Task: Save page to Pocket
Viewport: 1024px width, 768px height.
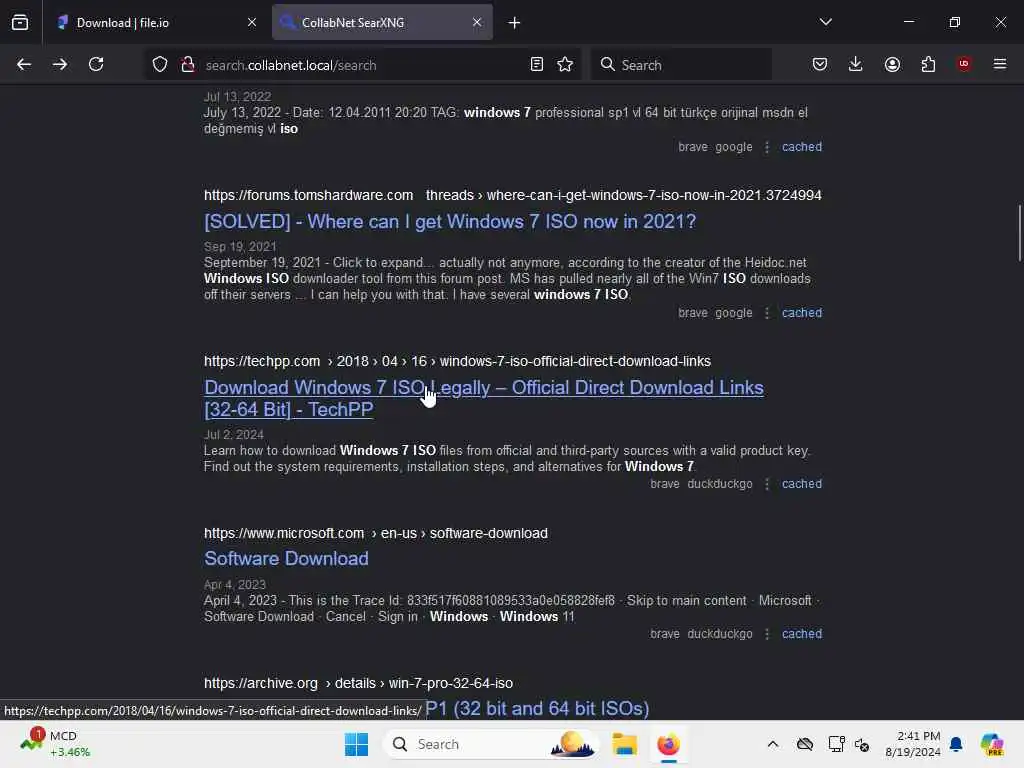Action: click(x=820, y=64)
